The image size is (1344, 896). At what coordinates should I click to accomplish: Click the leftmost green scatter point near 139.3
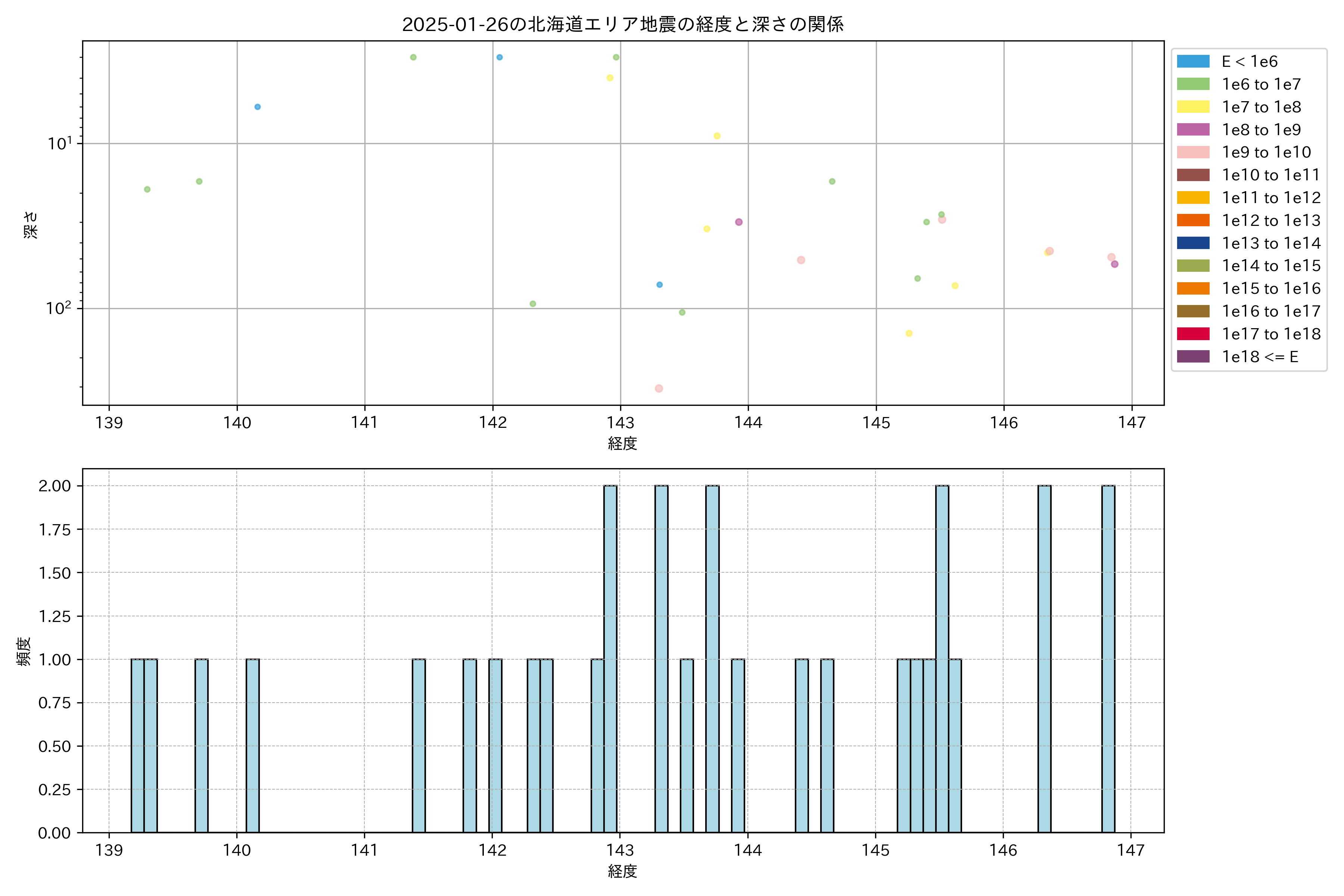(147, 189)
